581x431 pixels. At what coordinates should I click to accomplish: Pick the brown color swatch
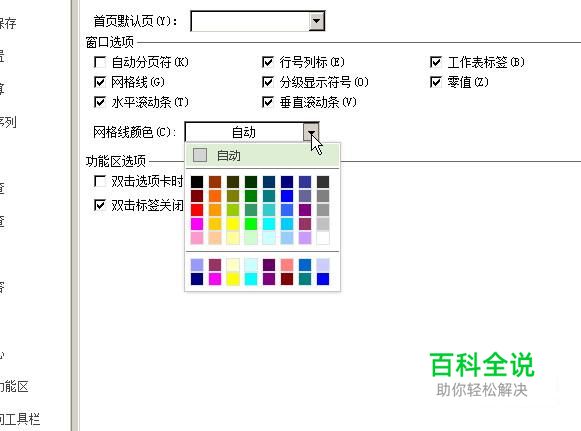(215, 182)
